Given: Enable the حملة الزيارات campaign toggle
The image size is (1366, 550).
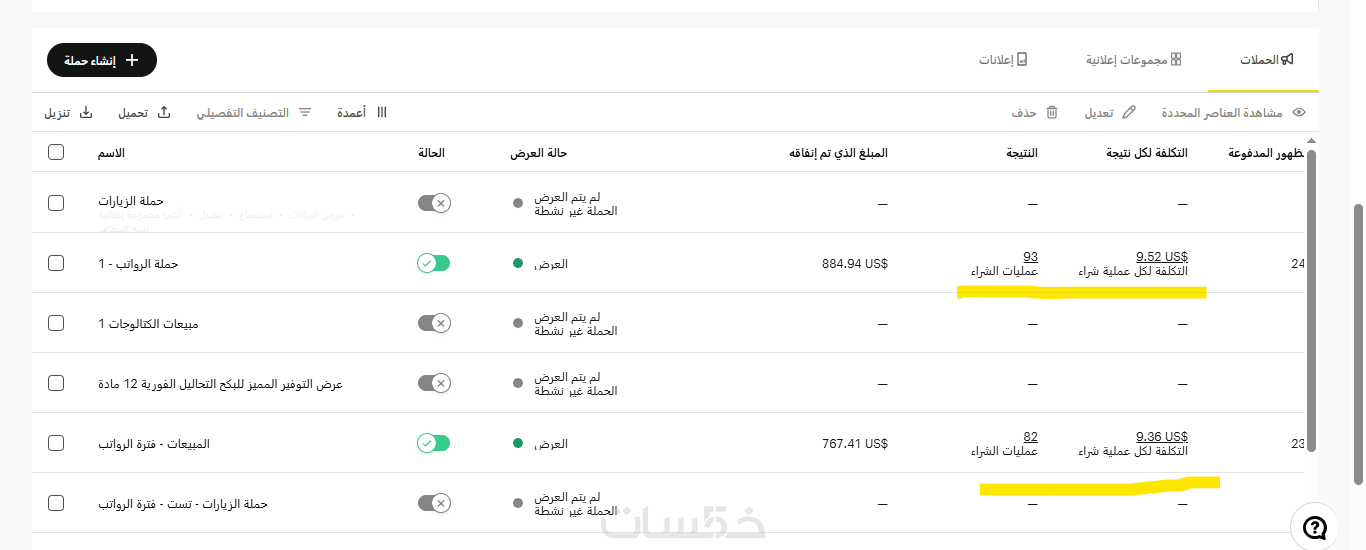Looking at the screenshot, I should pyautogui.click(x=434, y=203).
